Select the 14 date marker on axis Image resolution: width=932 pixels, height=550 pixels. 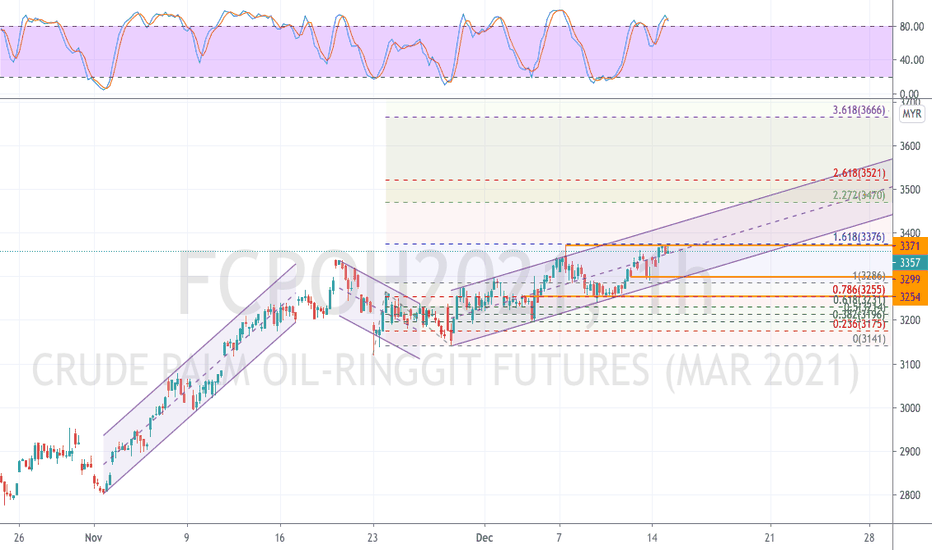pyautogui.click(x=652, y=538)
